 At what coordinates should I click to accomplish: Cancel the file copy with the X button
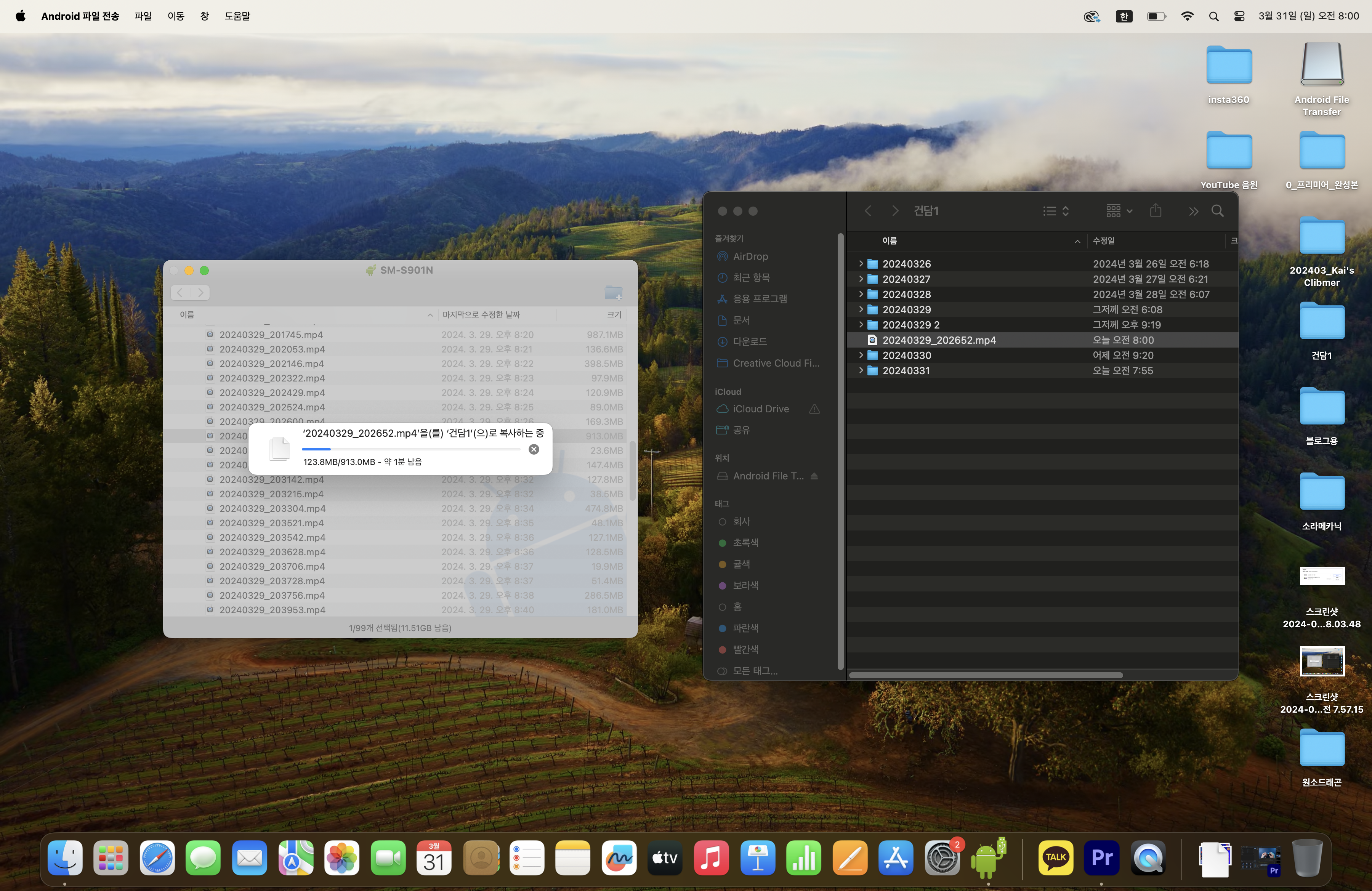534,449
